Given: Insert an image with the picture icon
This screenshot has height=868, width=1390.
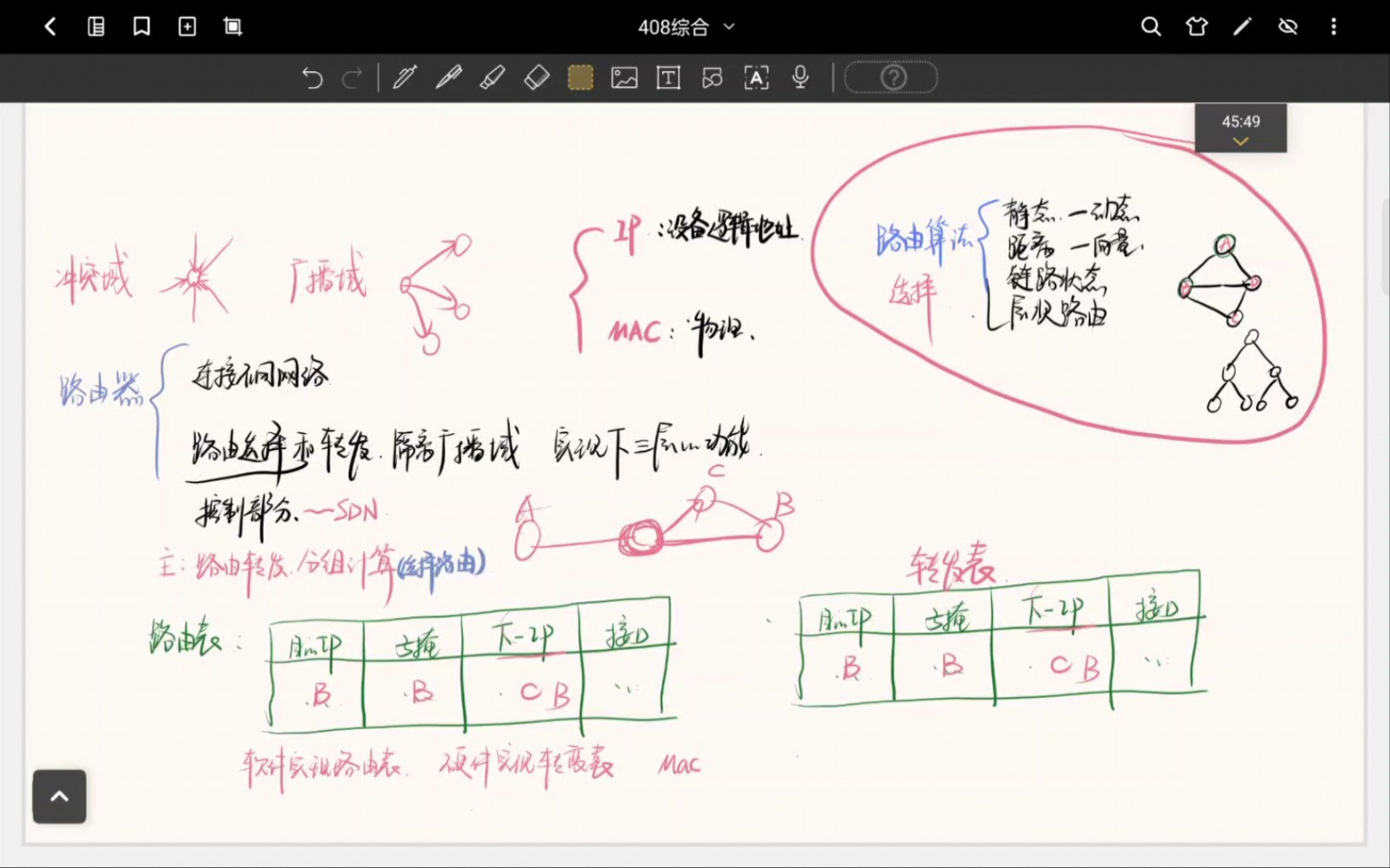Looking at the screenshot, I should pos(625,78).
